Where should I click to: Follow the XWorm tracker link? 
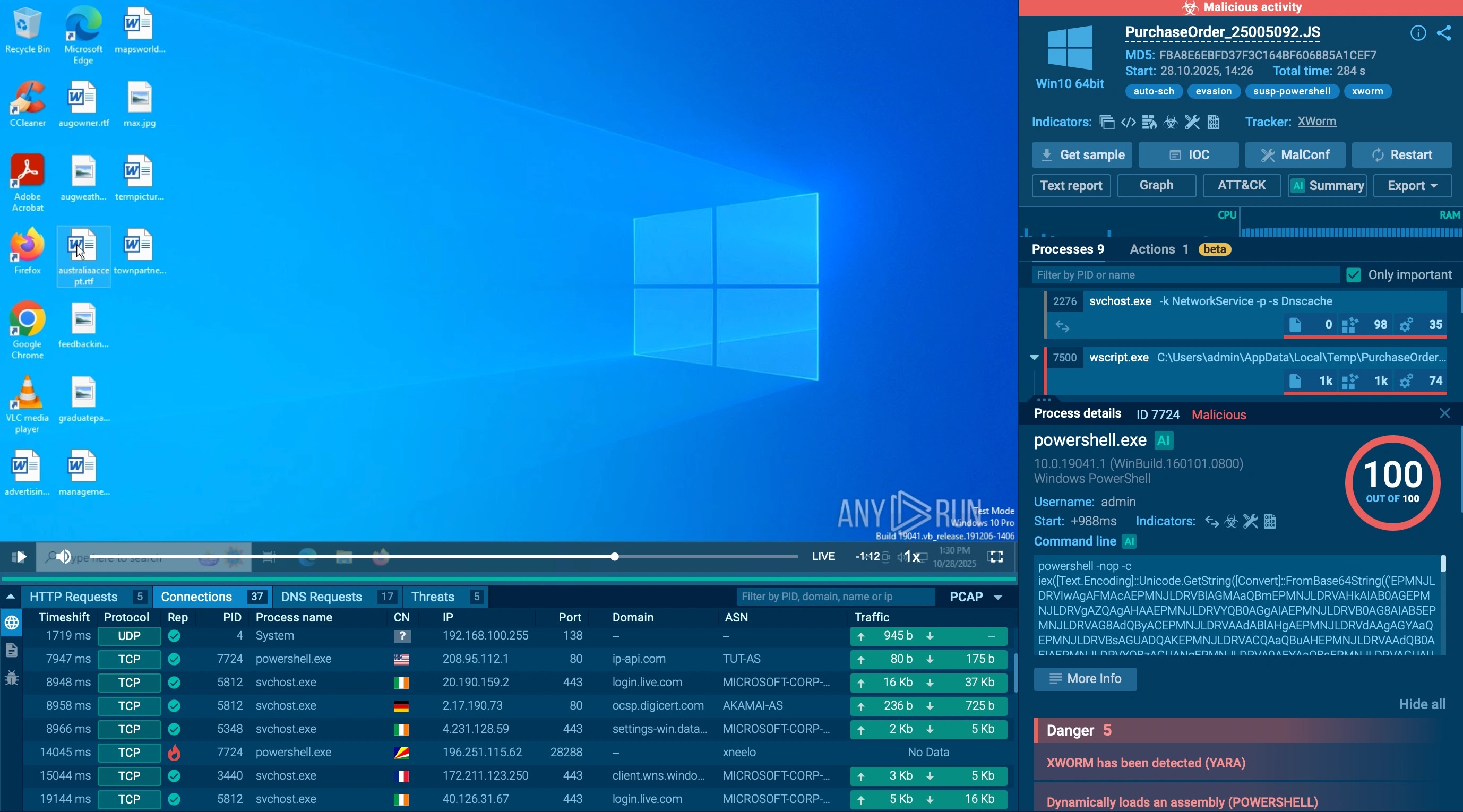coord(1316,122)
